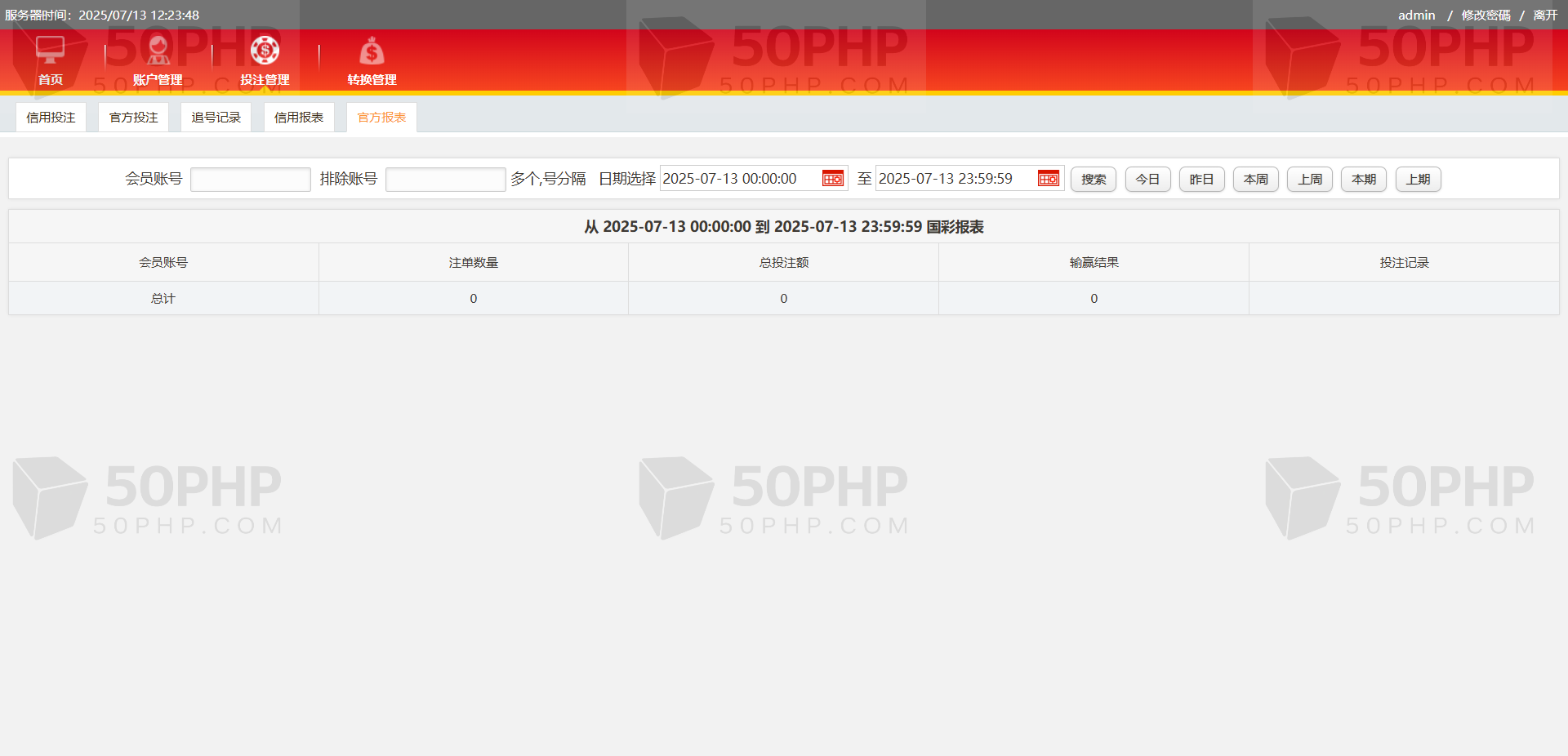Open start date calendar picker icon
1568x756 pixels.
pos(832,179)
